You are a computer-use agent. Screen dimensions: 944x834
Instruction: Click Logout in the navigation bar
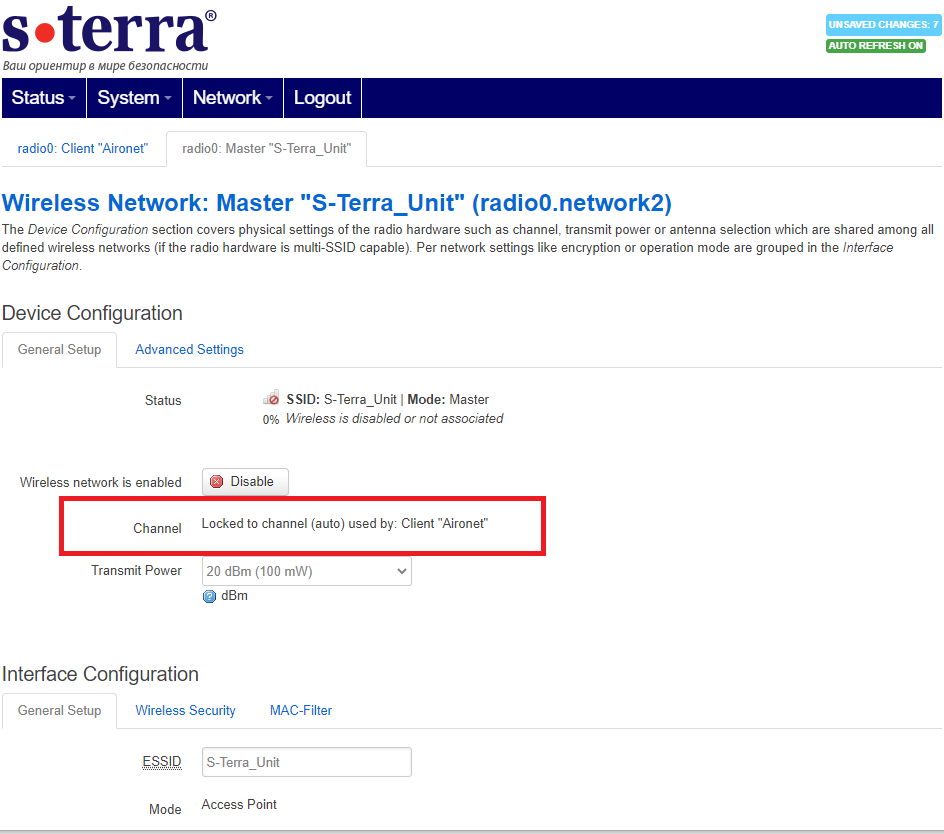[323, 98]
